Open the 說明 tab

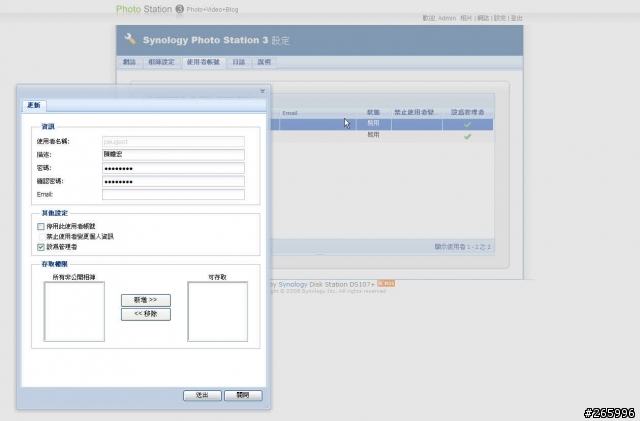coord(264,62)
